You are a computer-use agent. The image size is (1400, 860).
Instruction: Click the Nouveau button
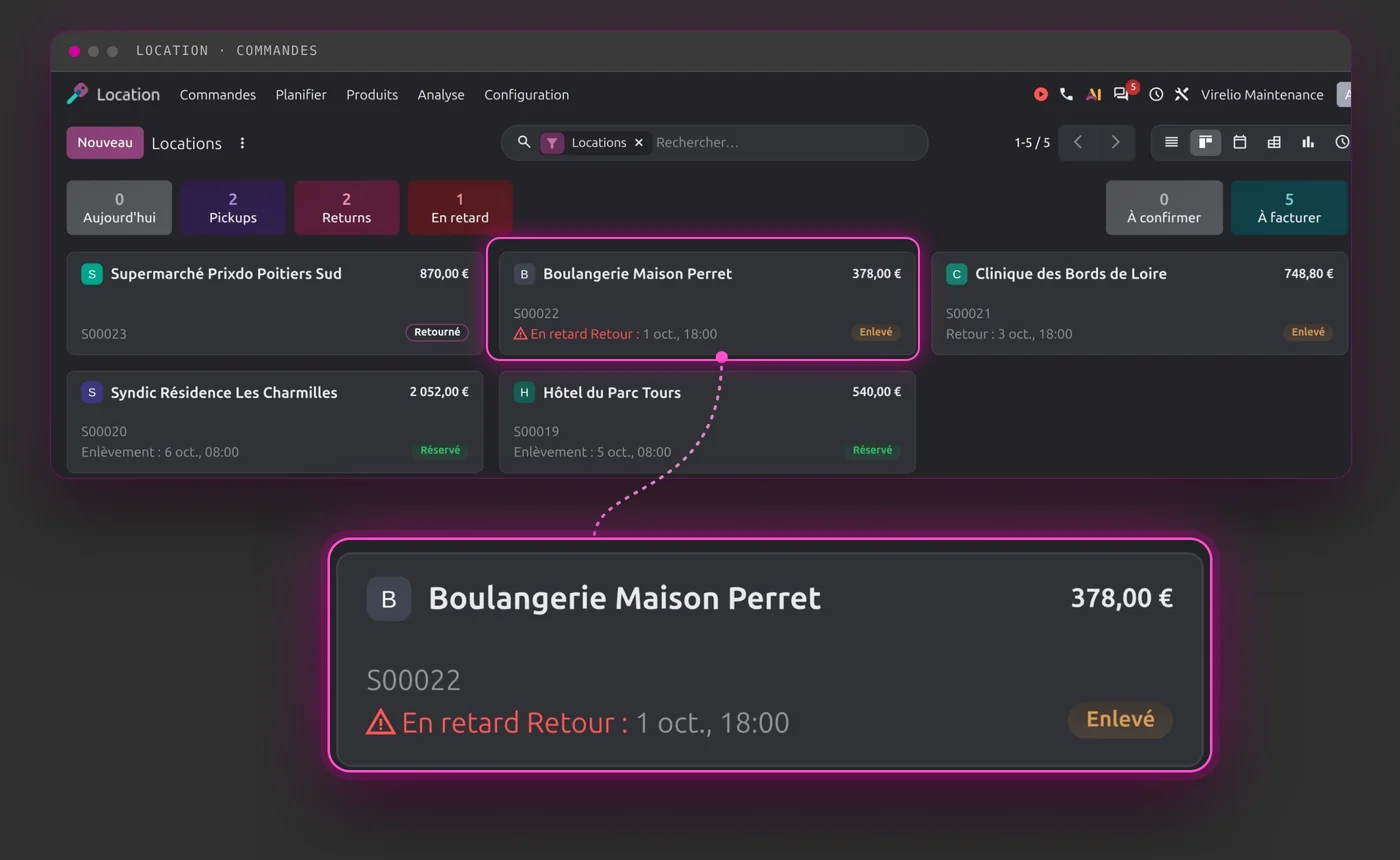105,143
